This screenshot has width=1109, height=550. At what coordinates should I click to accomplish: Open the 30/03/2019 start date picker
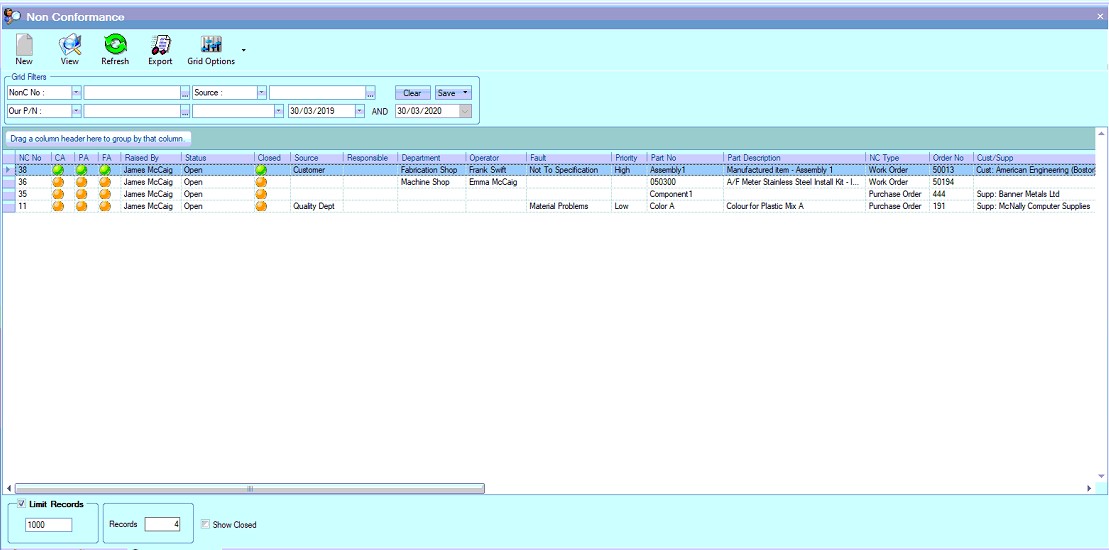click(360, 111)
